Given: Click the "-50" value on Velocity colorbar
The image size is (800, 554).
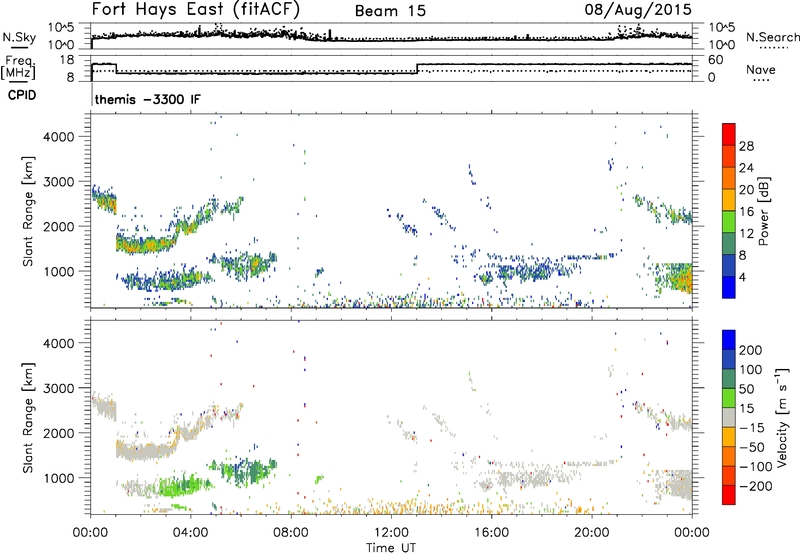Looking at the screenshot, I should tap(750, 447).
